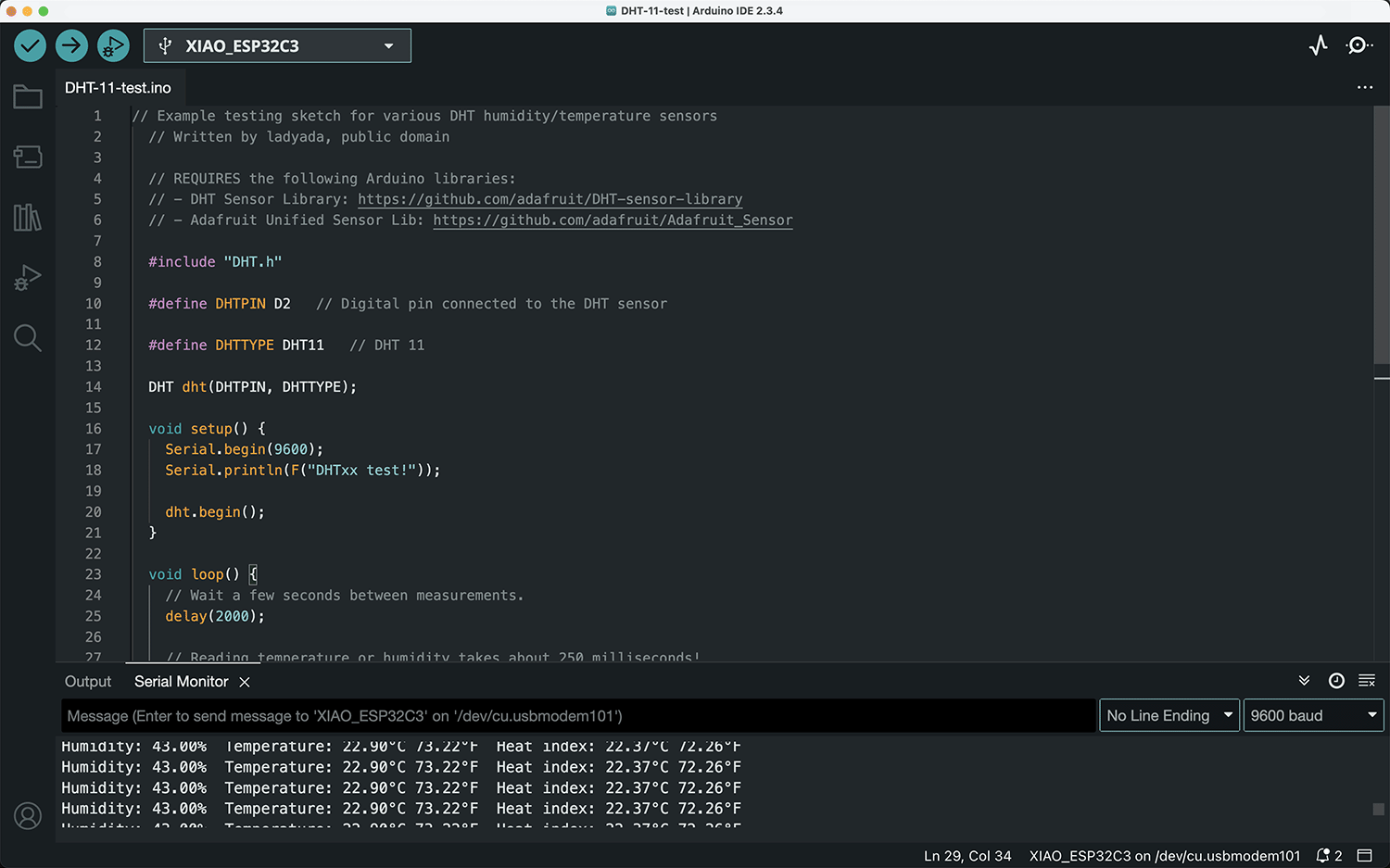This screenshot has height=868, width=1390.
Task: Click the serial message input field
Action: [x=578, y=715]
